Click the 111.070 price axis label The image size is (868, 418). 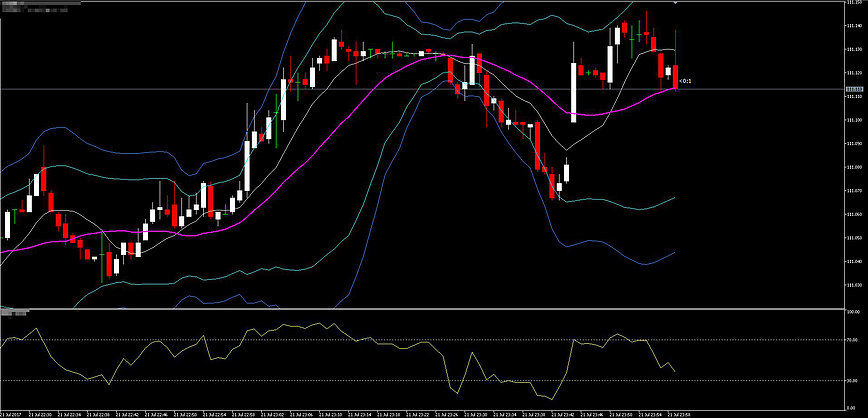[x=856, y=191]
